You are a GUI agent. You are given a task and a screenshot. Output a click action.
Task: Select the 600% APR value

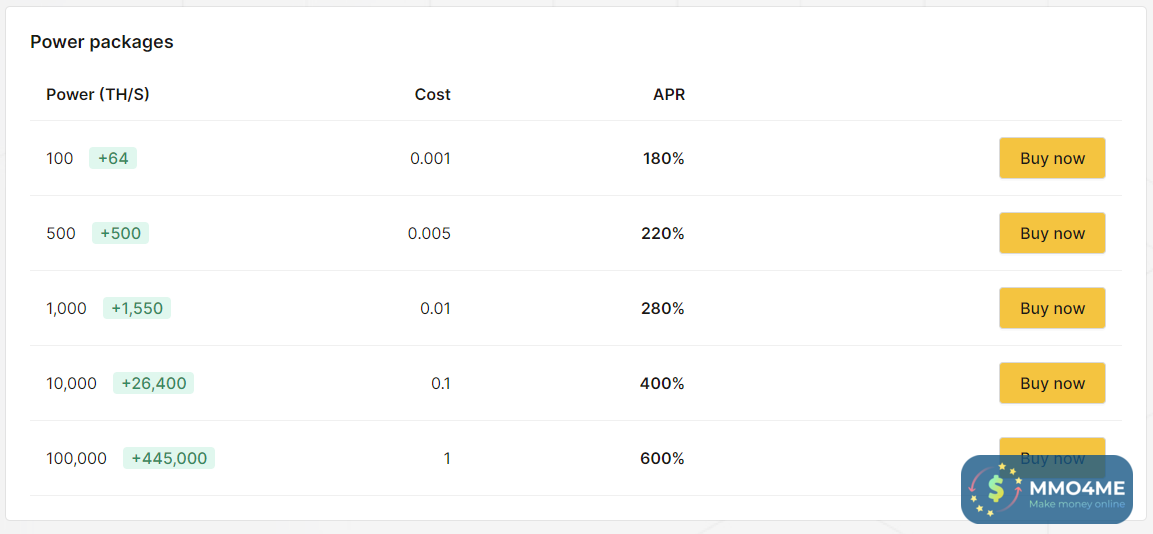(662, 458)
